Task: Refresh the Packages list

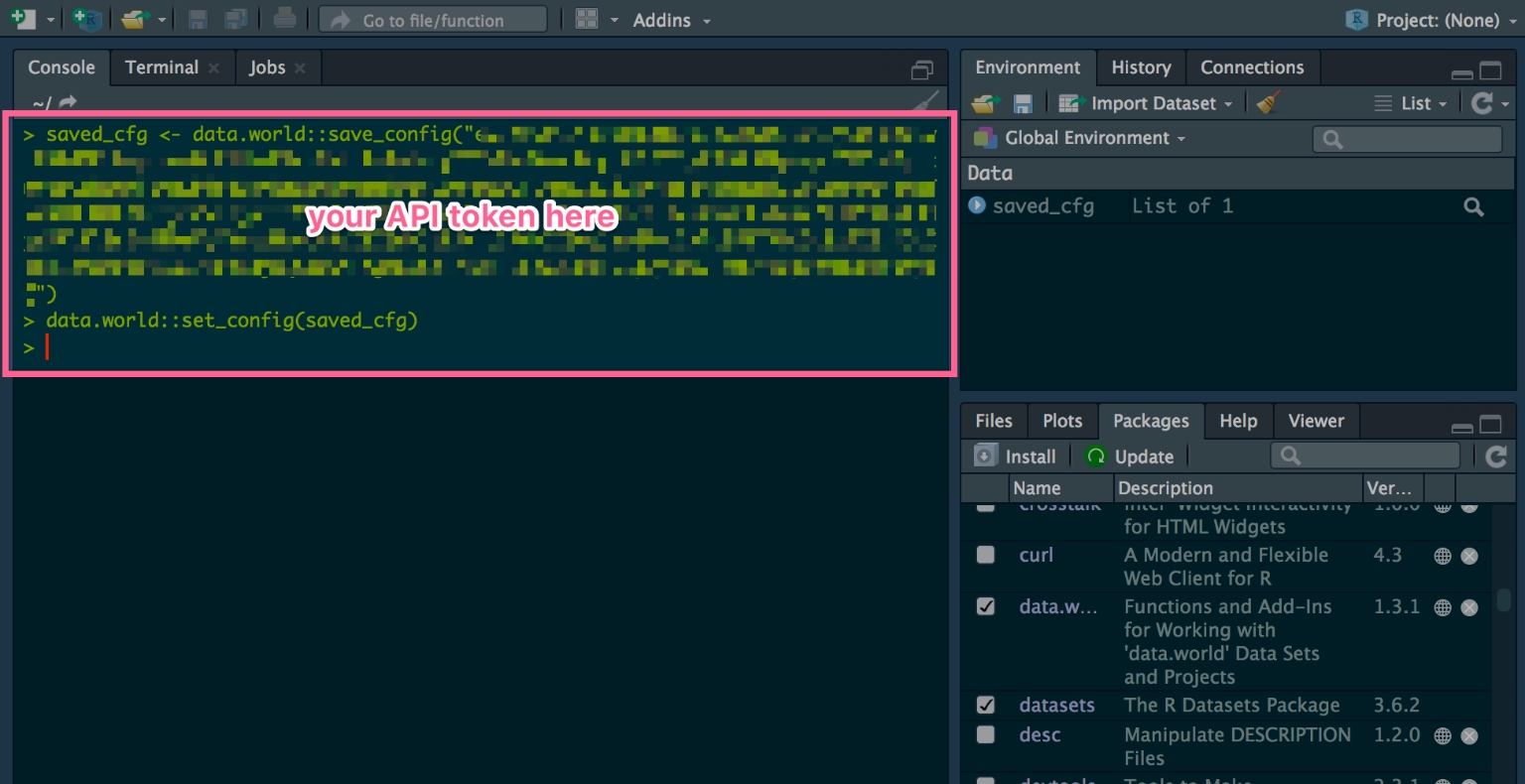Action: pyautogui.click(x=1496, y=457)
